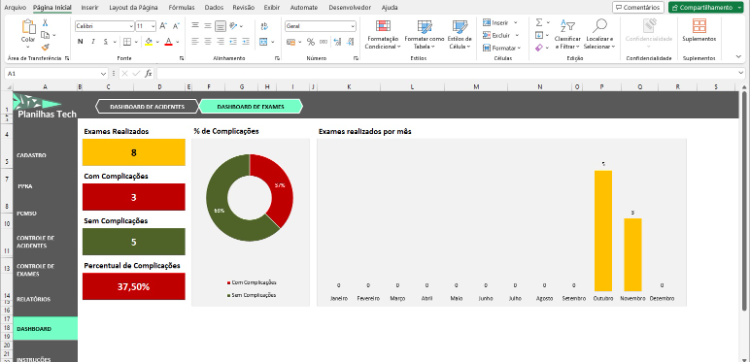The width and height of the screenshot is (750, 362).
Task: Switch to the Desenvolvedor tab
Action: 350,8
